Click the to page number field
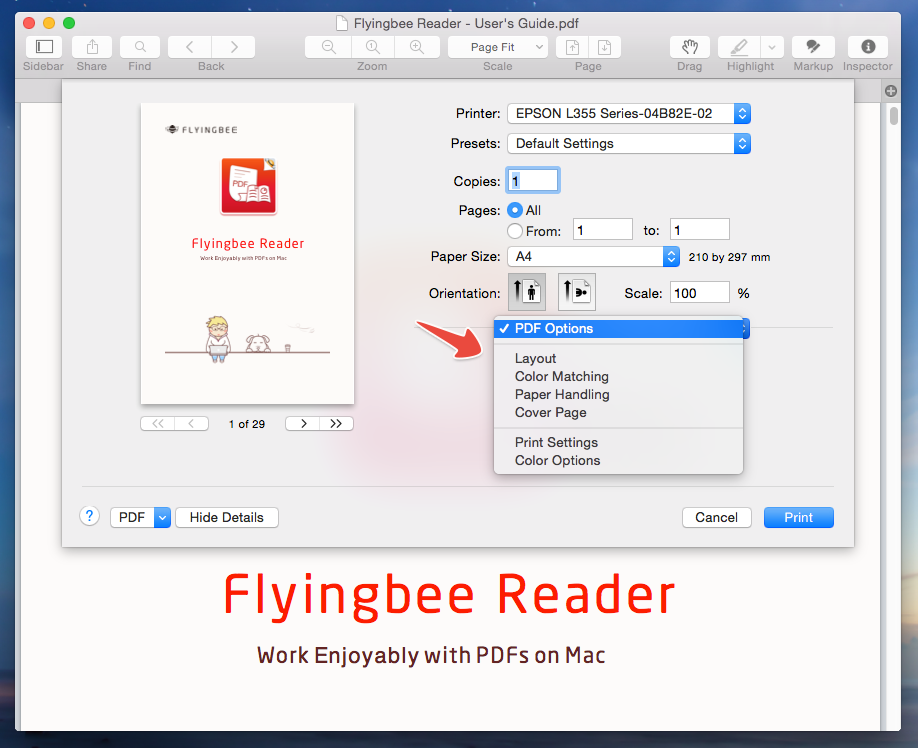 700,229
